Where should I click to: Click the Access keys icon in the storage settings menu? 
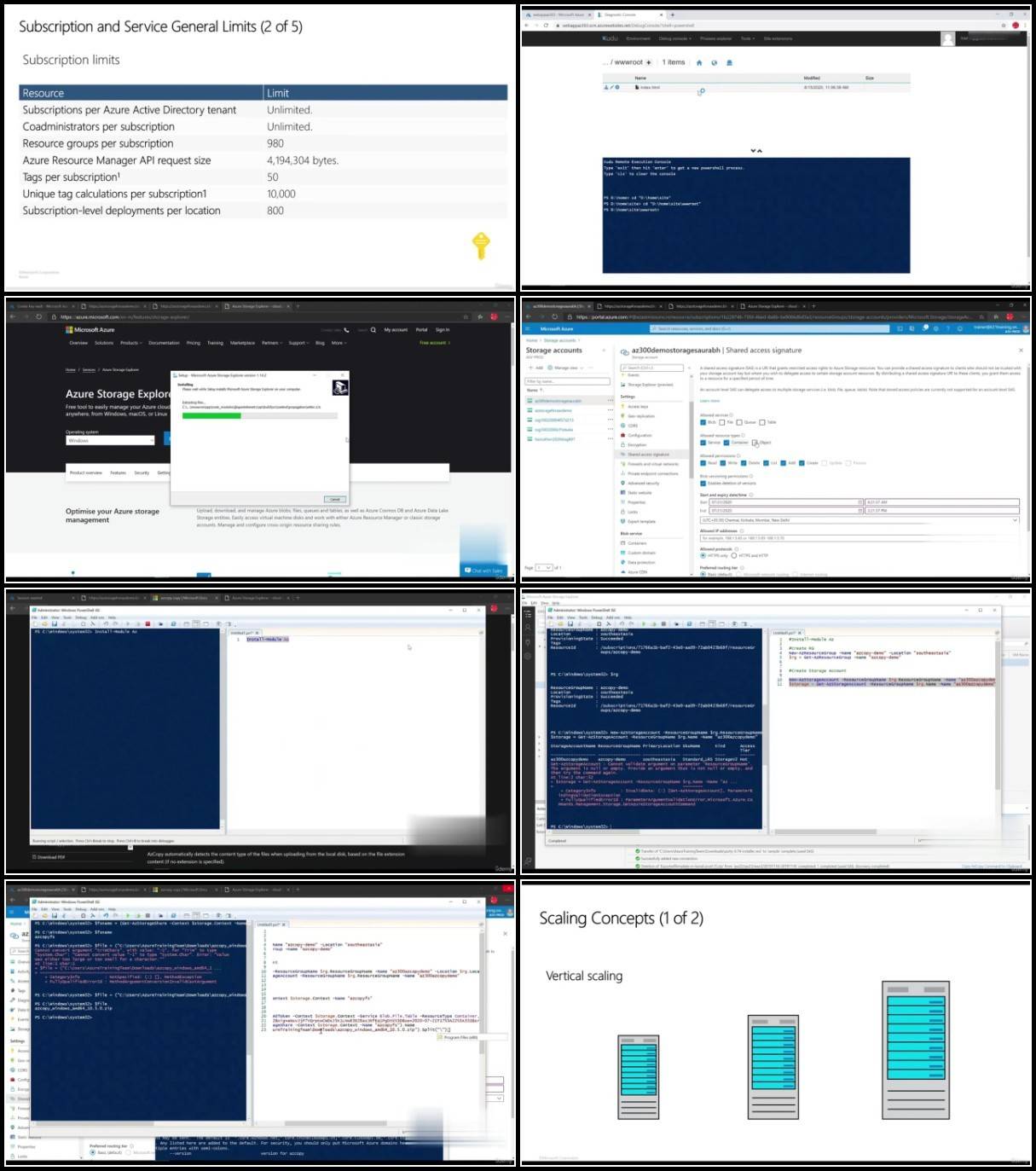(x=623, y=407)
